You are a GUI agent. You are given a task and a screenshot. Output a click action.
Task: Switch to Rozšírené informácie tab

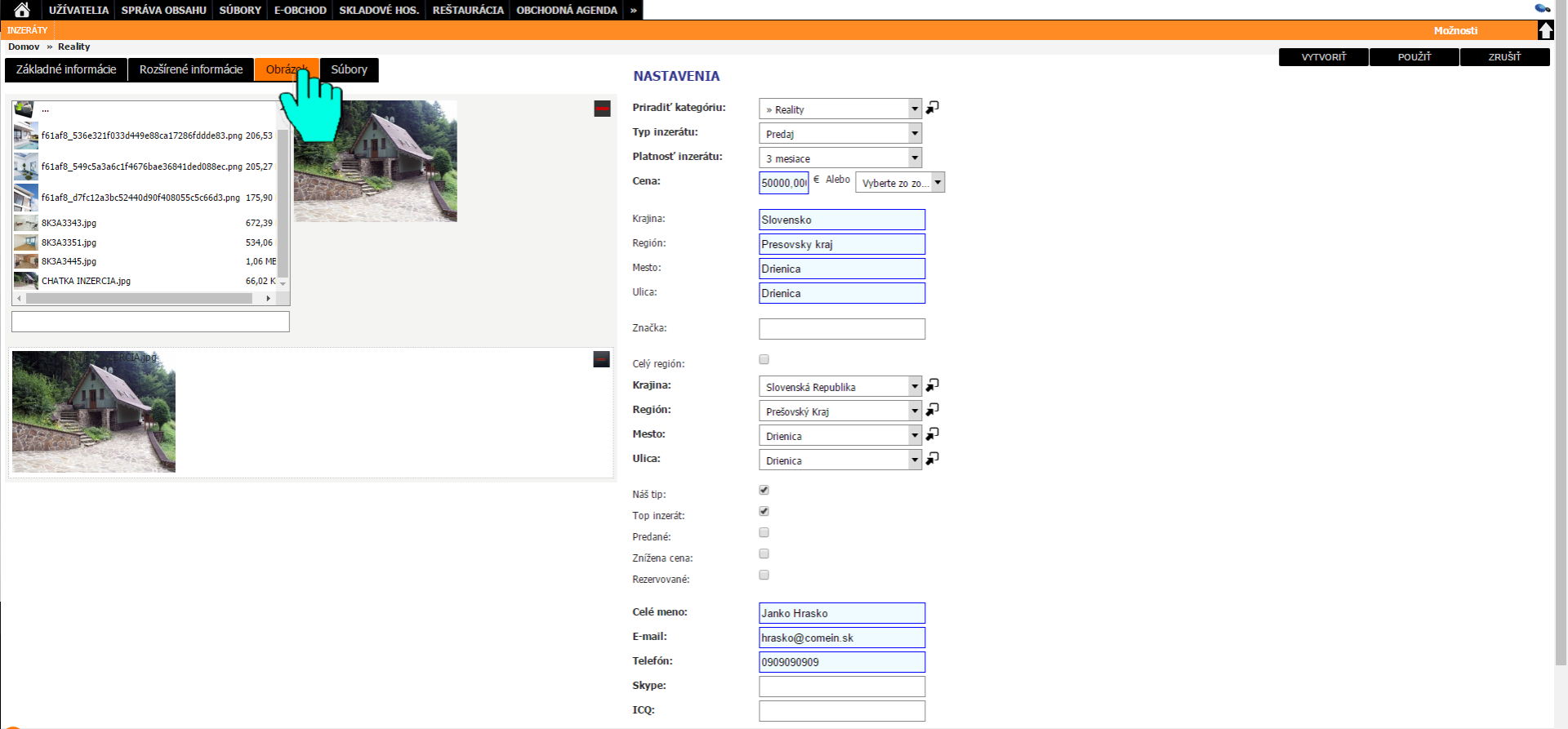(191, 69)
